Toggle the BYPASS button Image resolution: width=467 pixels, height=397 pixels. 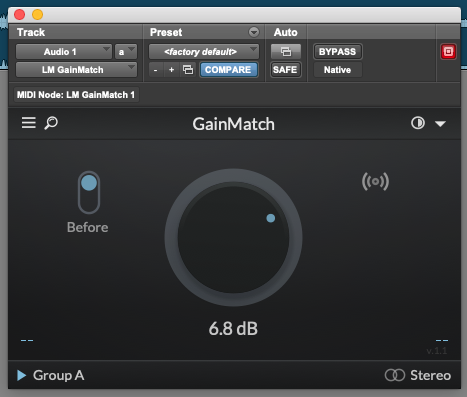(x=337, y=52)
